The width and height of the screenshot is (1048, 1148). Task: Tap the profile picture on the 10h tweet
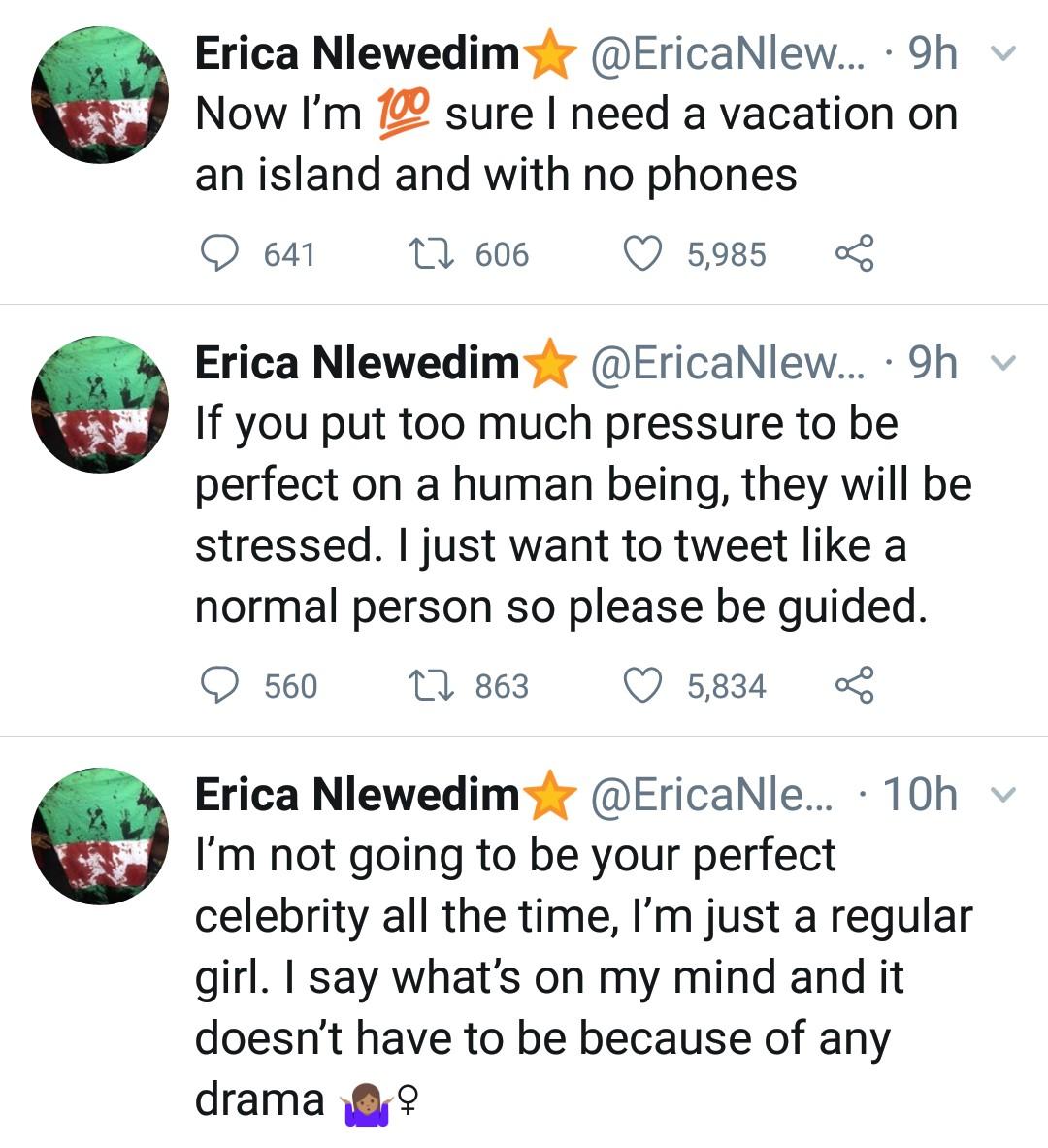click(100, 836)
